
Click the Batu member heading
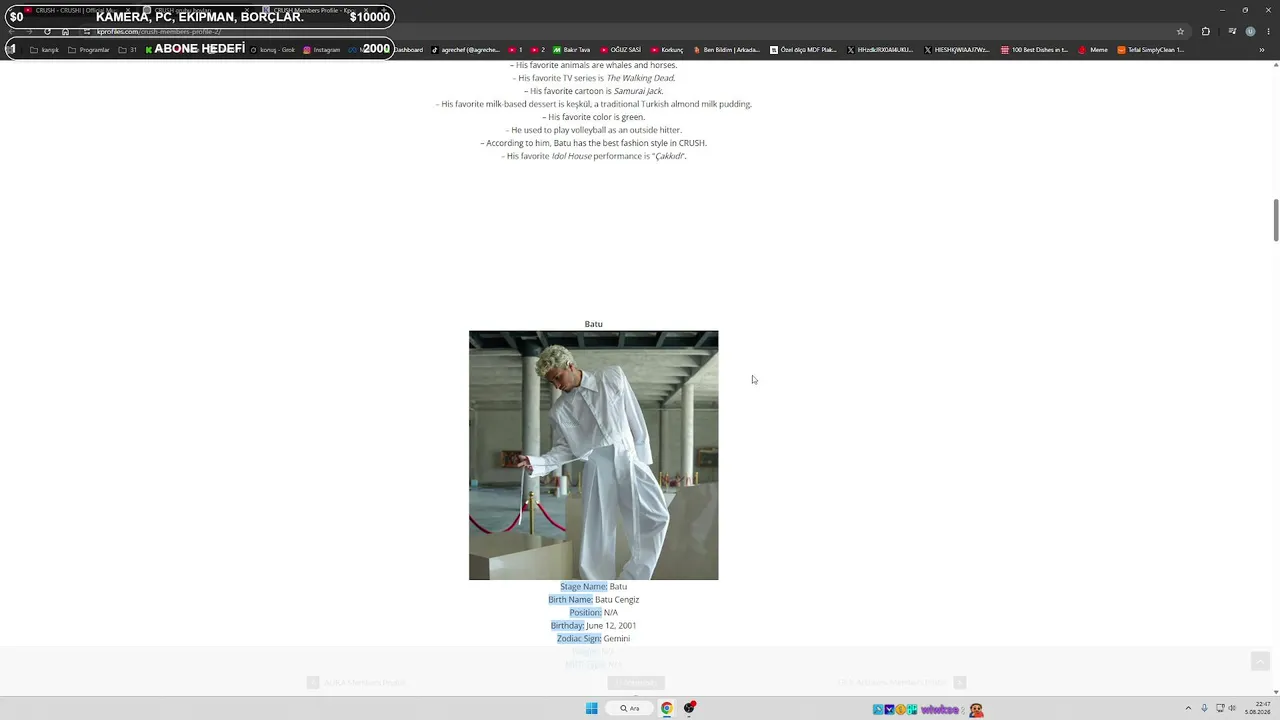(x=593, y=324)
